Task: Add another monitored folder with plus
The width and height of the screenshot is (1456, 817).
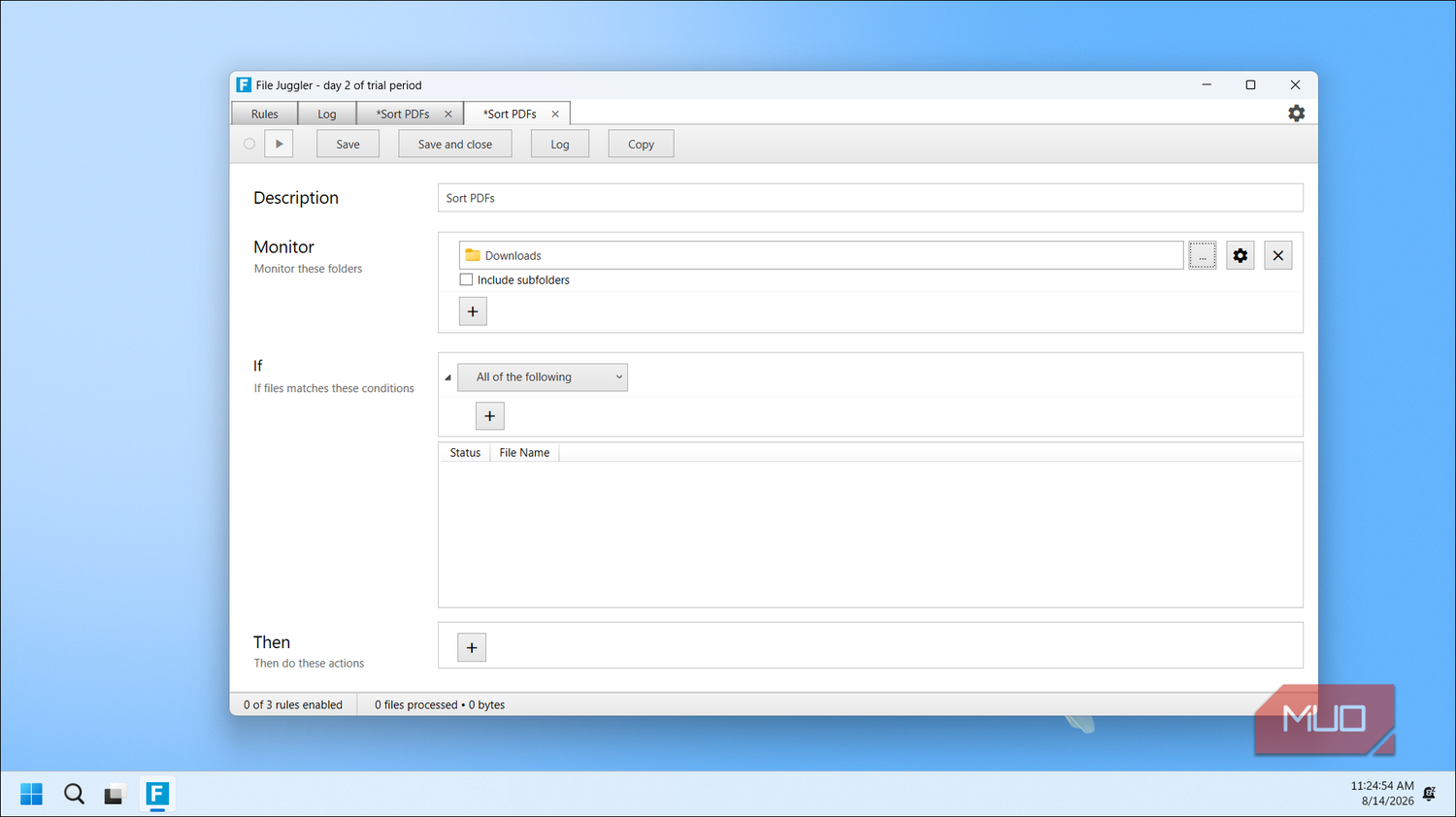Action: coord(473,311)
